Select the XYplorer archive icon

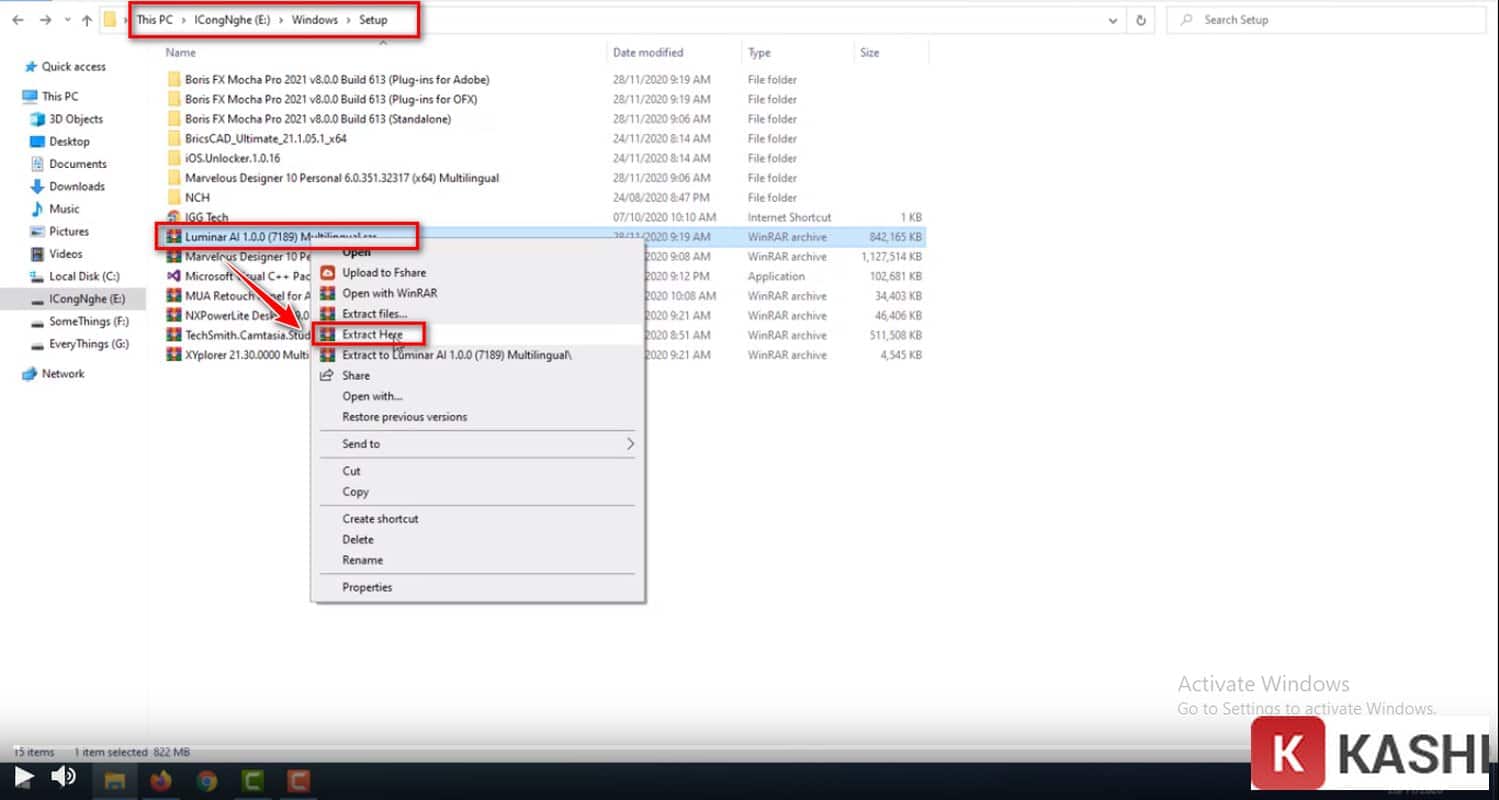pyautogui.click(x=174, y=355)
